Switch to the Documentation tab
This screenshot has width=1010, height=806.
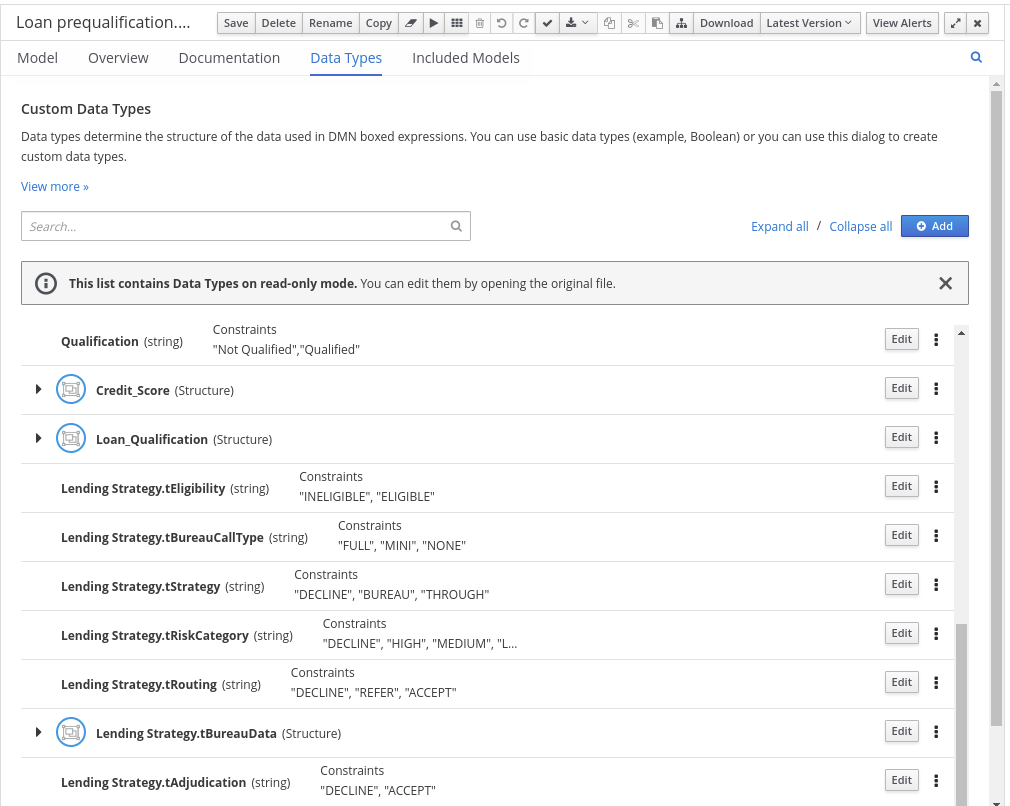pos(229,58)
